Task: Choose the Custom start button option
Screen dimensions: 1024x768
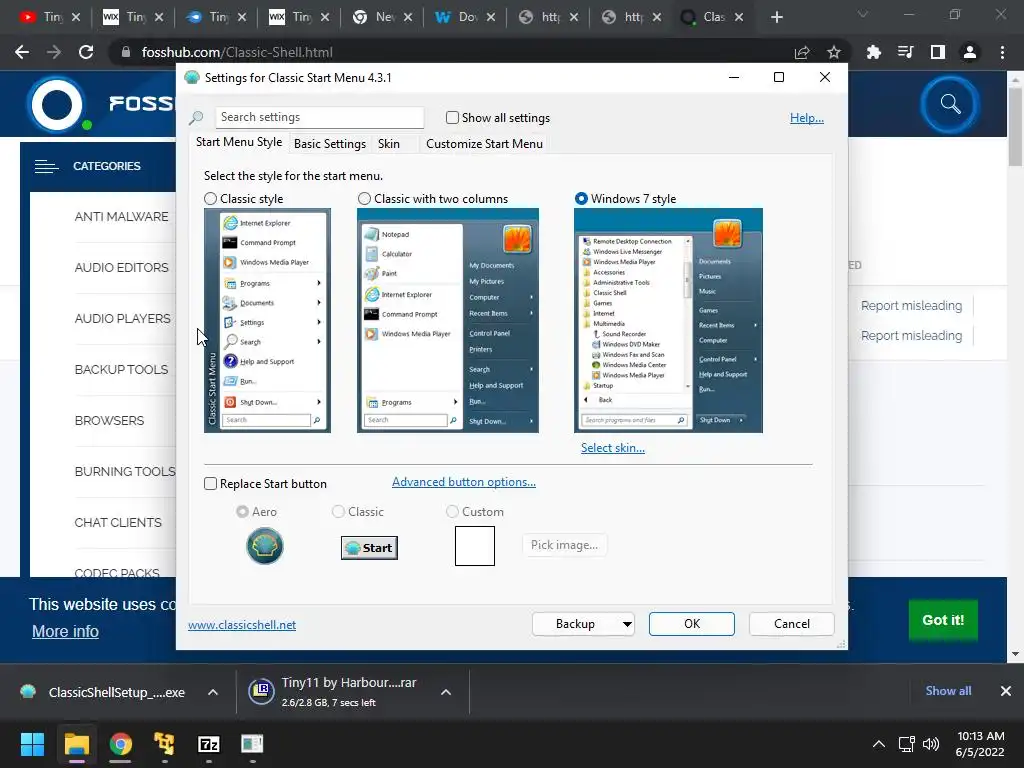Action: click(452, 511)
